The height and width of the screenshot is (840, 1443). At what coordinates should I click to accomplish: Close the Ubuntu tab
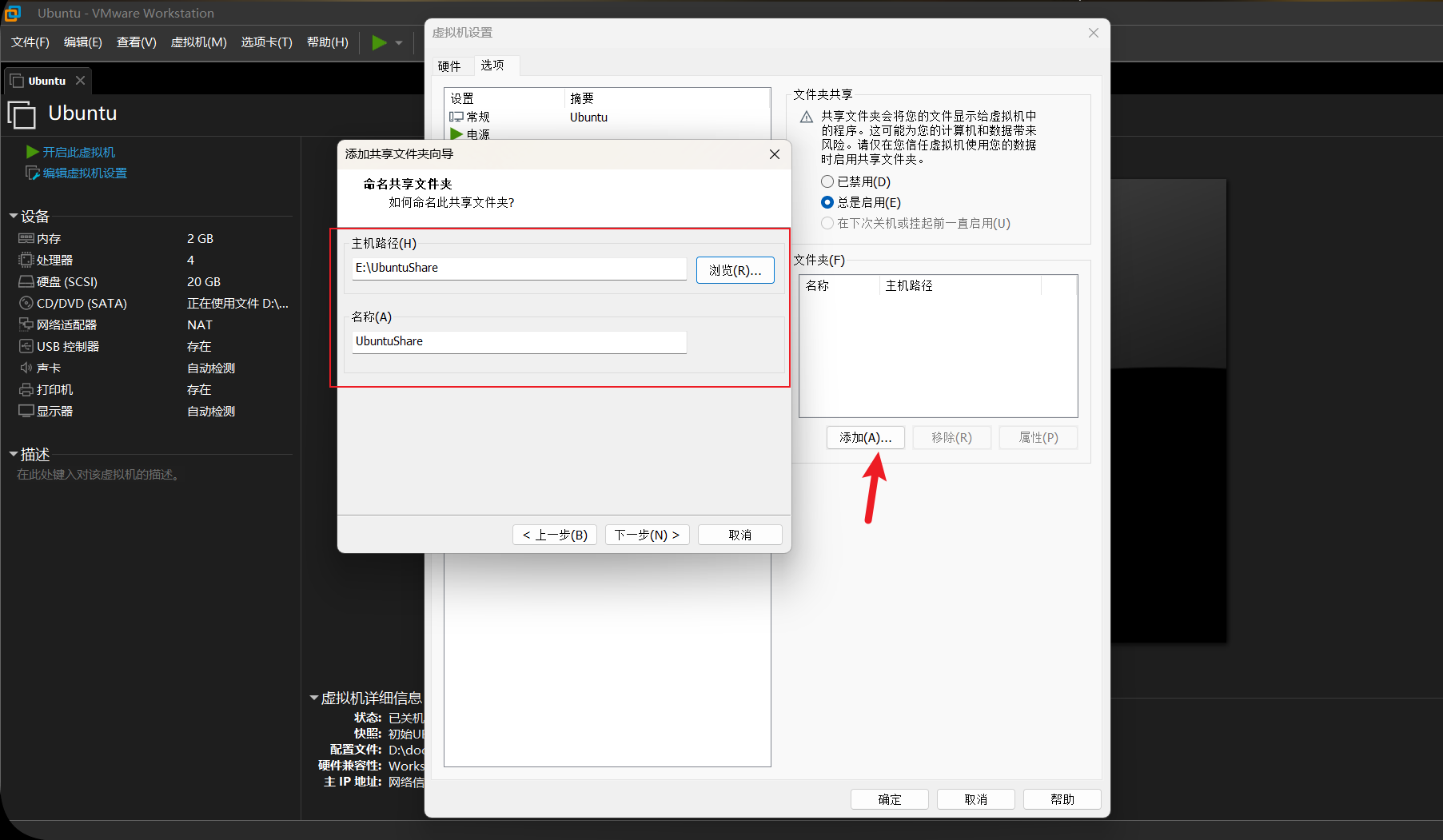(x=80, y=81)
